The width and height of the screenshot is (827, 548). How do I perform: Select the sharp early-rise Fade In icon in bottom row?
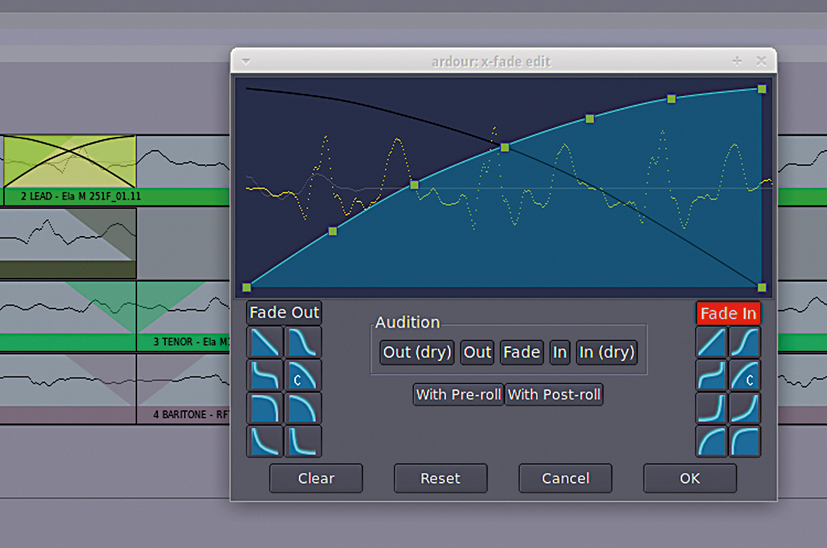(744, 440)
